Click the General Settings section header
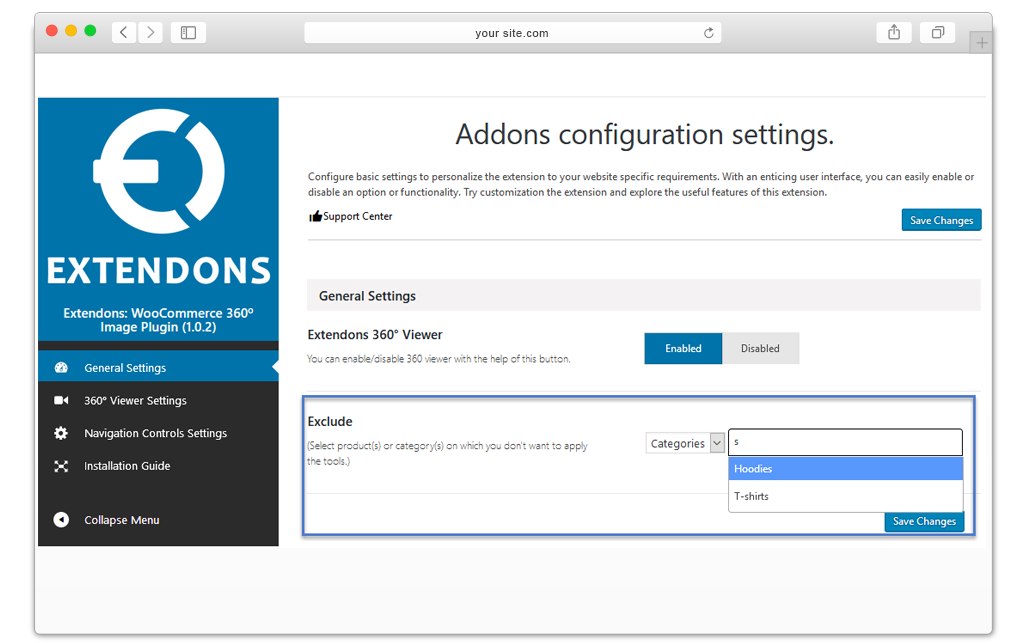1024x643 pixels. (x=643, y=296)
